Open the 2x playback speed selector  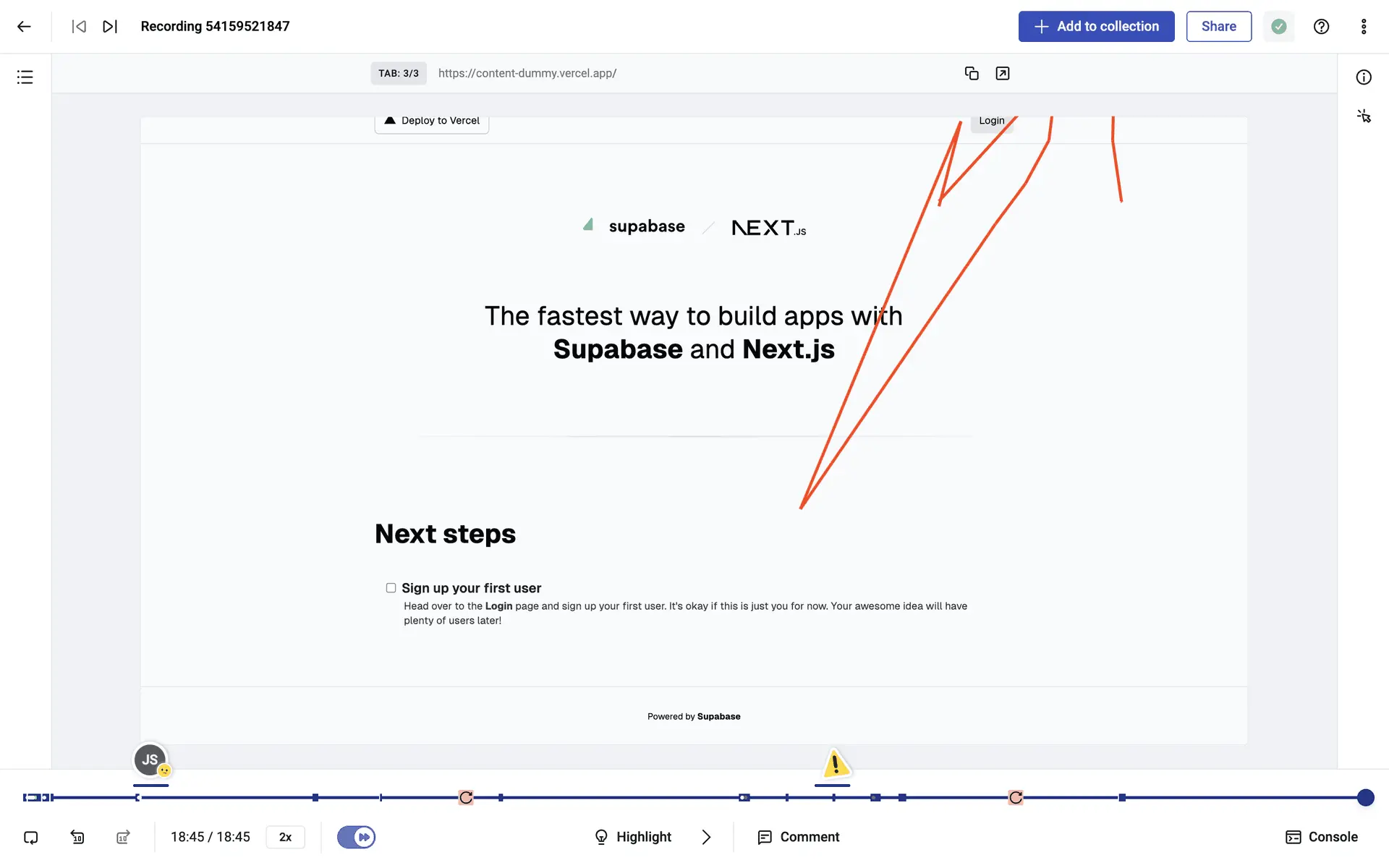pyautogui.click(x=285, y=837)
